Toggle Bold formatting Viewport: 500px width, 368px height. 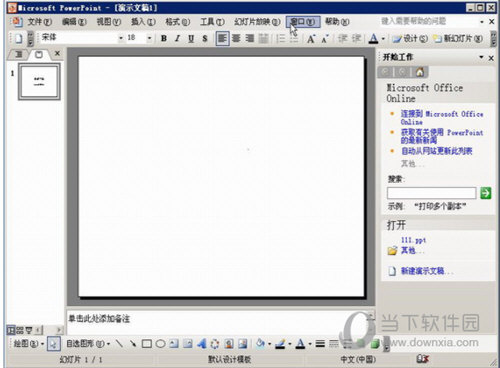[x=164, y=39]
